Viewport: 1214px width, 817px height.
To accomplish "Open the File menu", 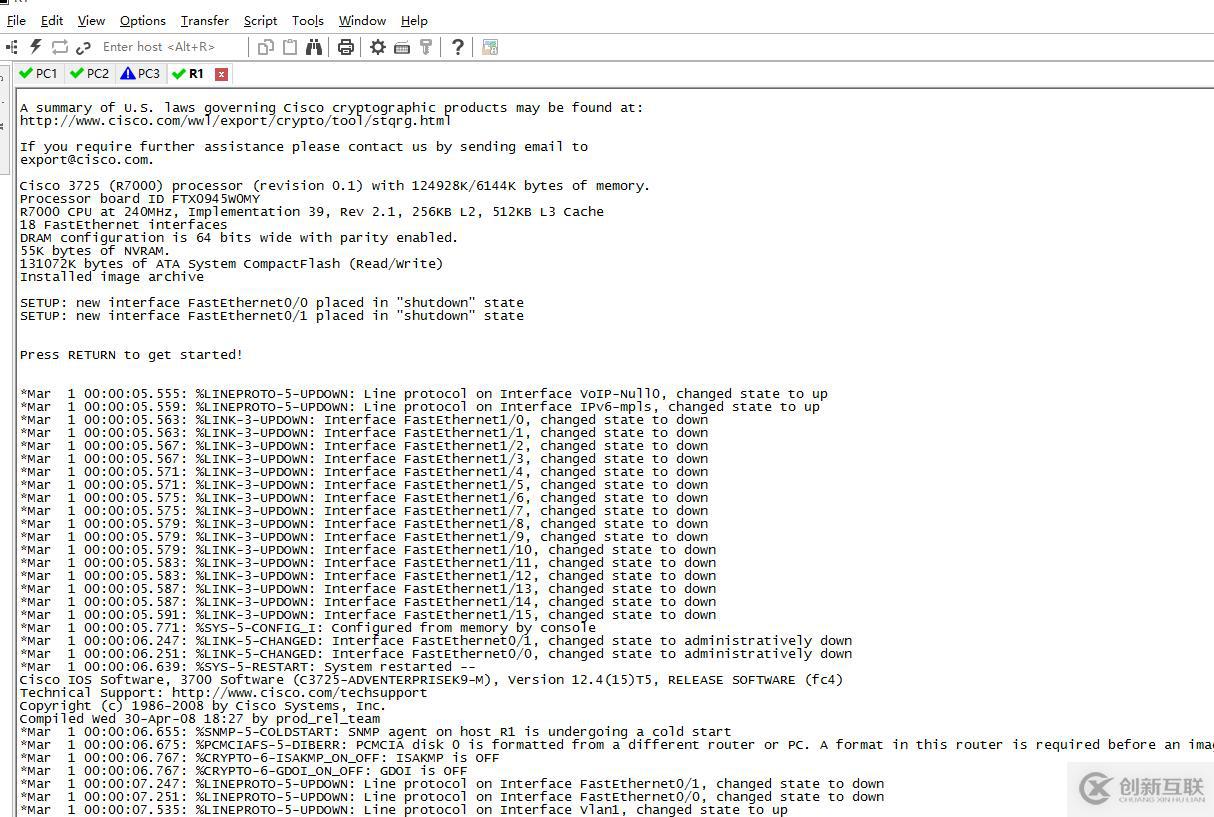I will coord(17,20).
